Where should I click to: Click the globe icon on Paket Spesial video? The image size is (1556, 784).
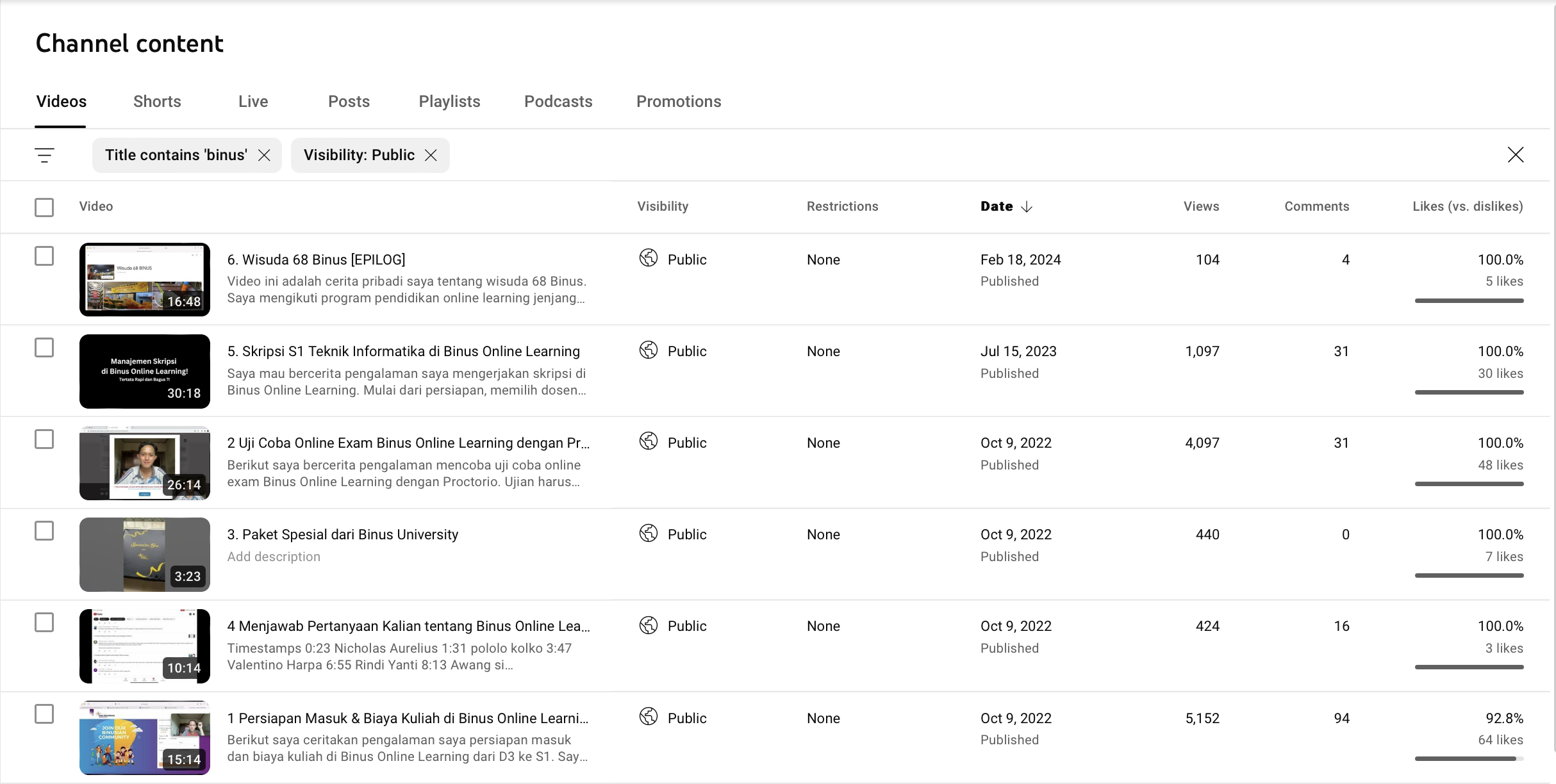tap(649, 533)
